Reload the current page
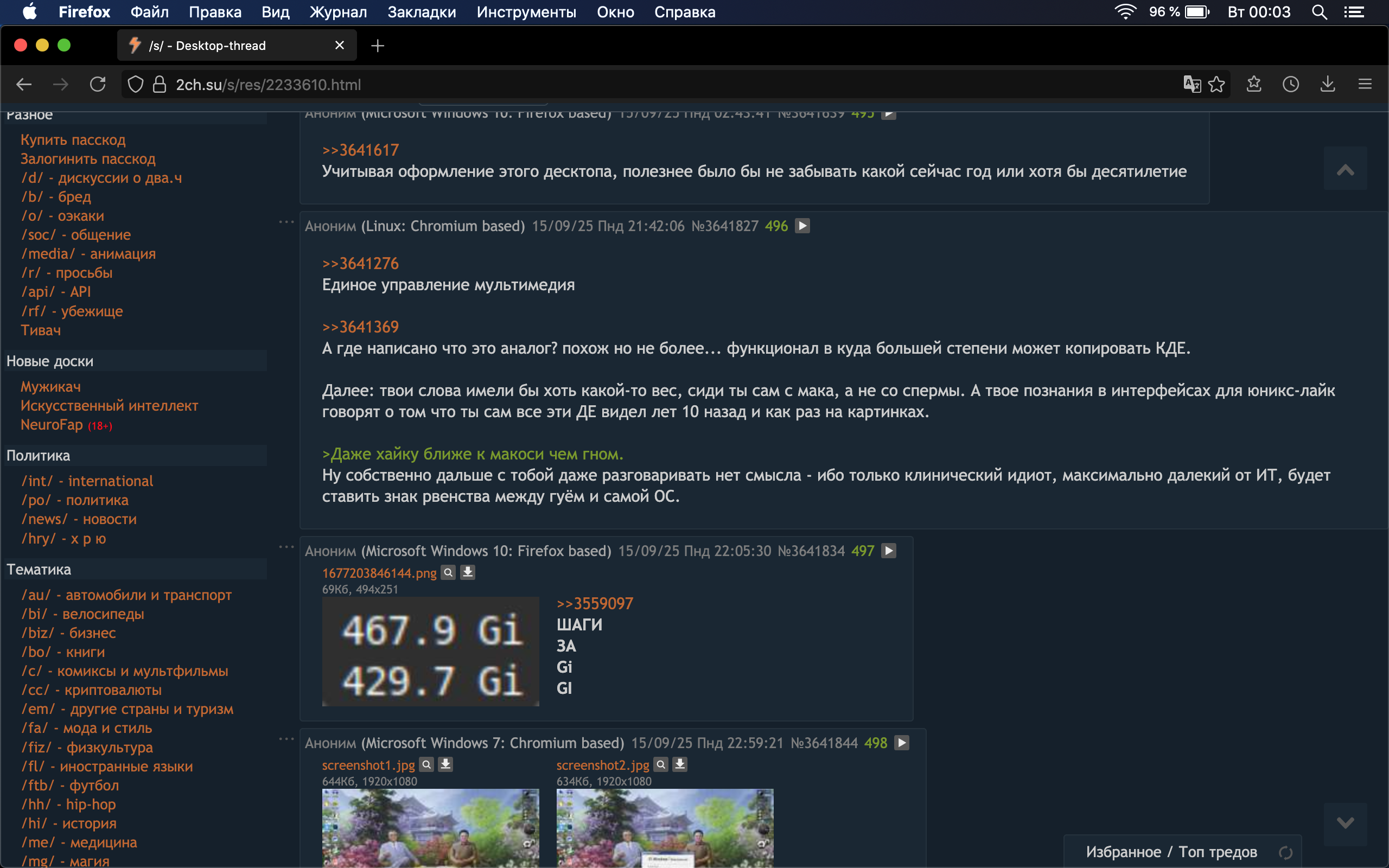The image size is (1389, 868). click(x=98, y=85)
